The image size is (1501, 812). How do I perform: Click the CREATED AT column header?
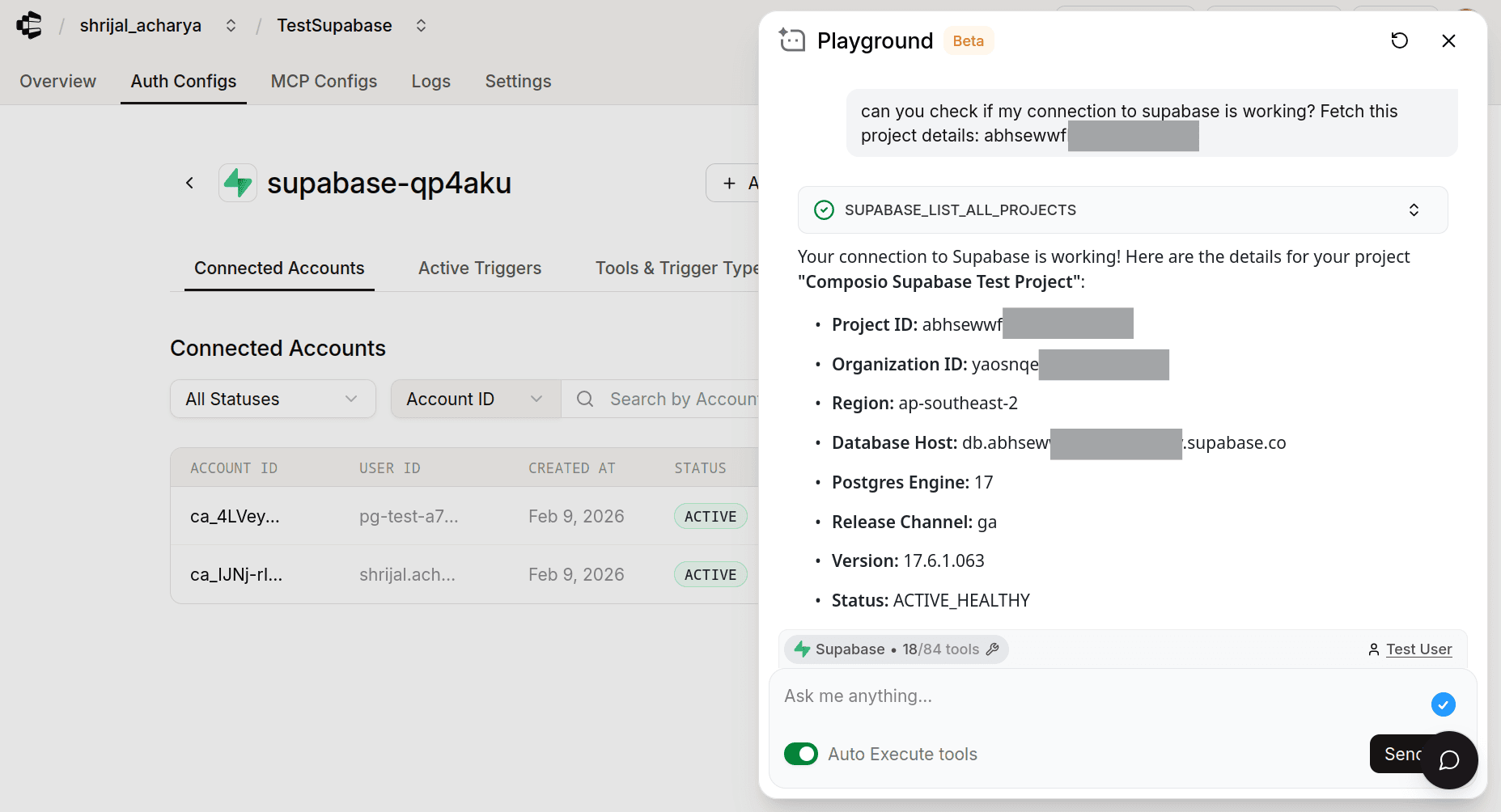click(572, 467)
